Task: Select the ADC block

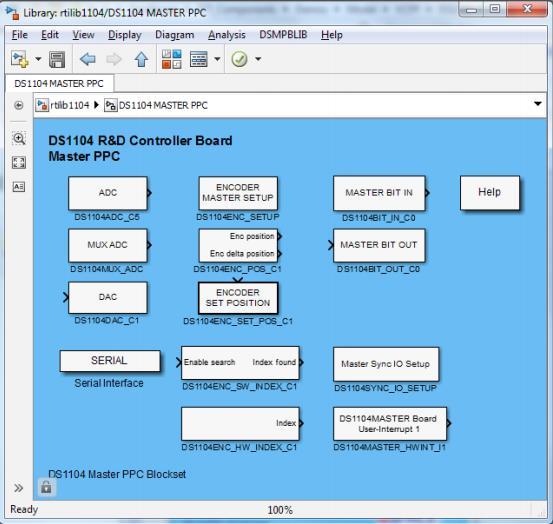Action: (x=108, y=193)
